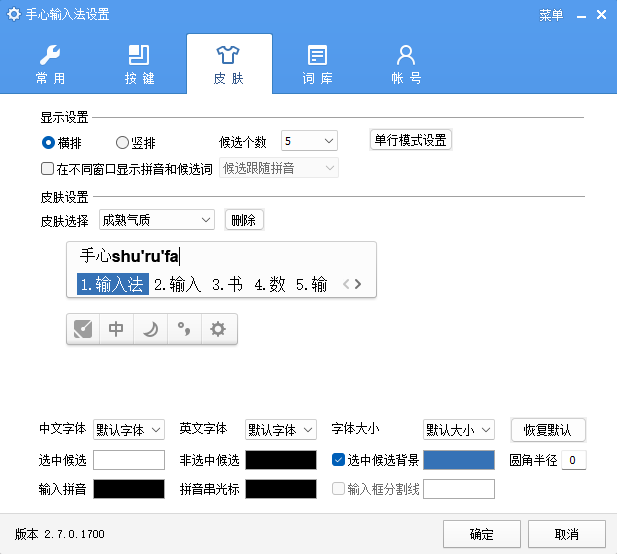This screenshot has height=554, width=617.
Task: Expand the 候选个数 dropdown
Action: point(309,141)
